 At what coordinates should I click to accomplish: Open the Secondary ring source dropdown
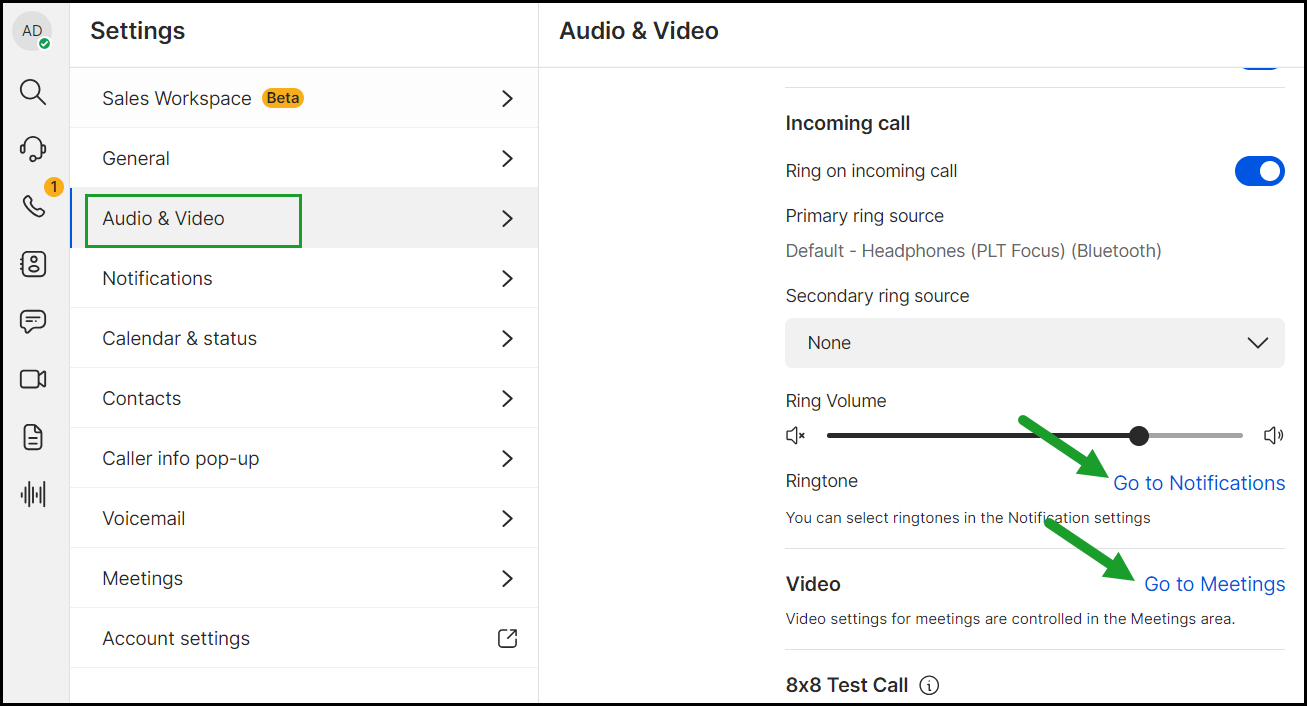point(1035,343)
